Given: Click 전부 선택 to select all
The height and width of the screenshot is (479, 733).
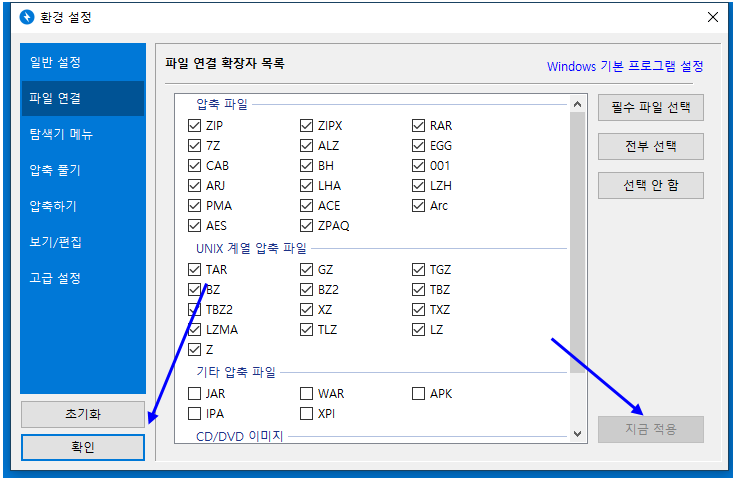Looking at the screenshot, I should pos(651,146).
